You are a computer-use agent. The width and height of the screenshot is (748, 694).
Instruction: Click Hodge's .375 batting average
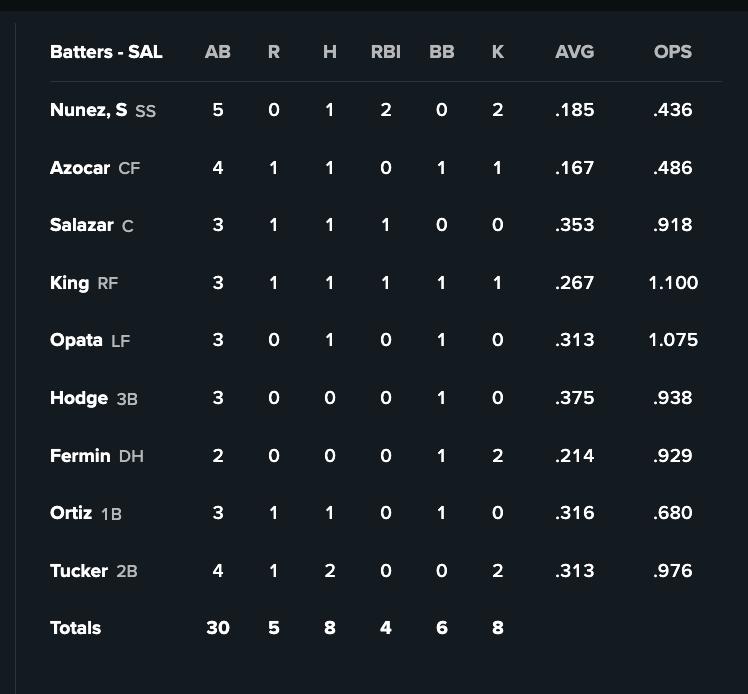pyautogui.click(x=574, y=398)
